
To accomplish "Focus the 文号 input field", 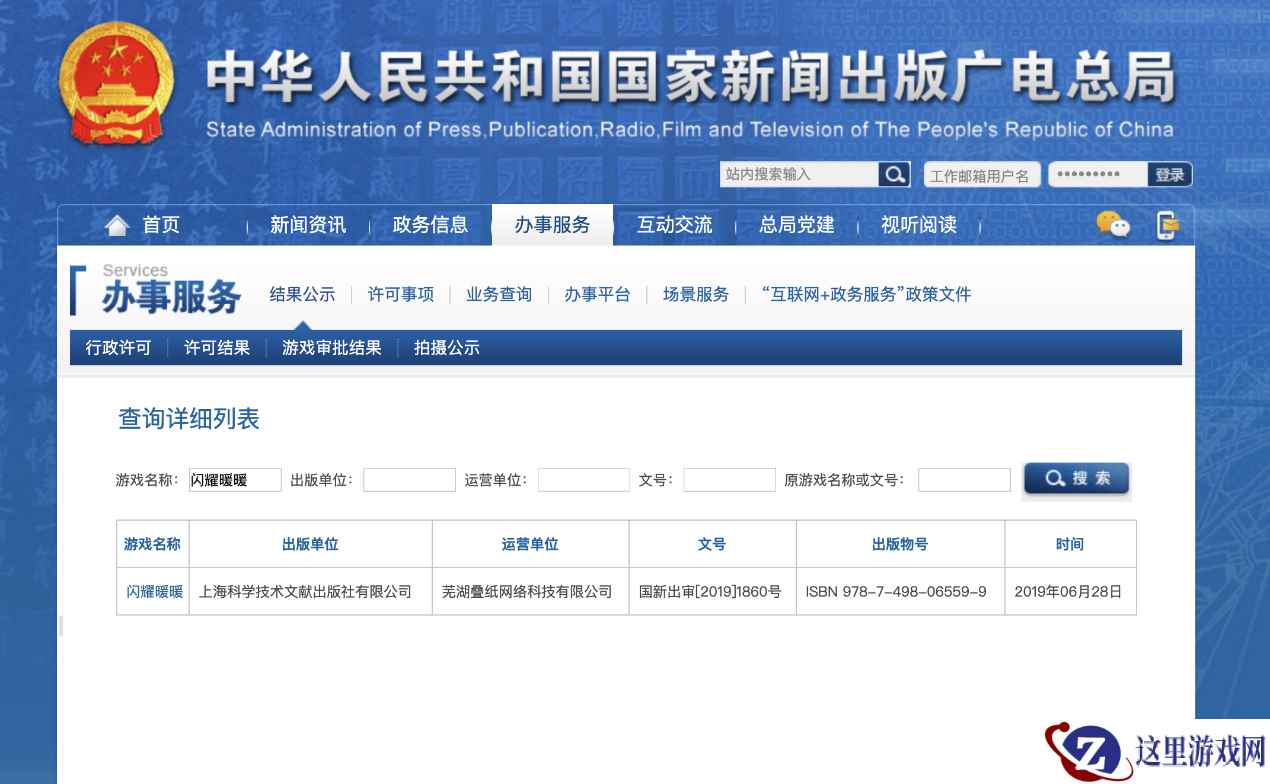I will (729, 480).
